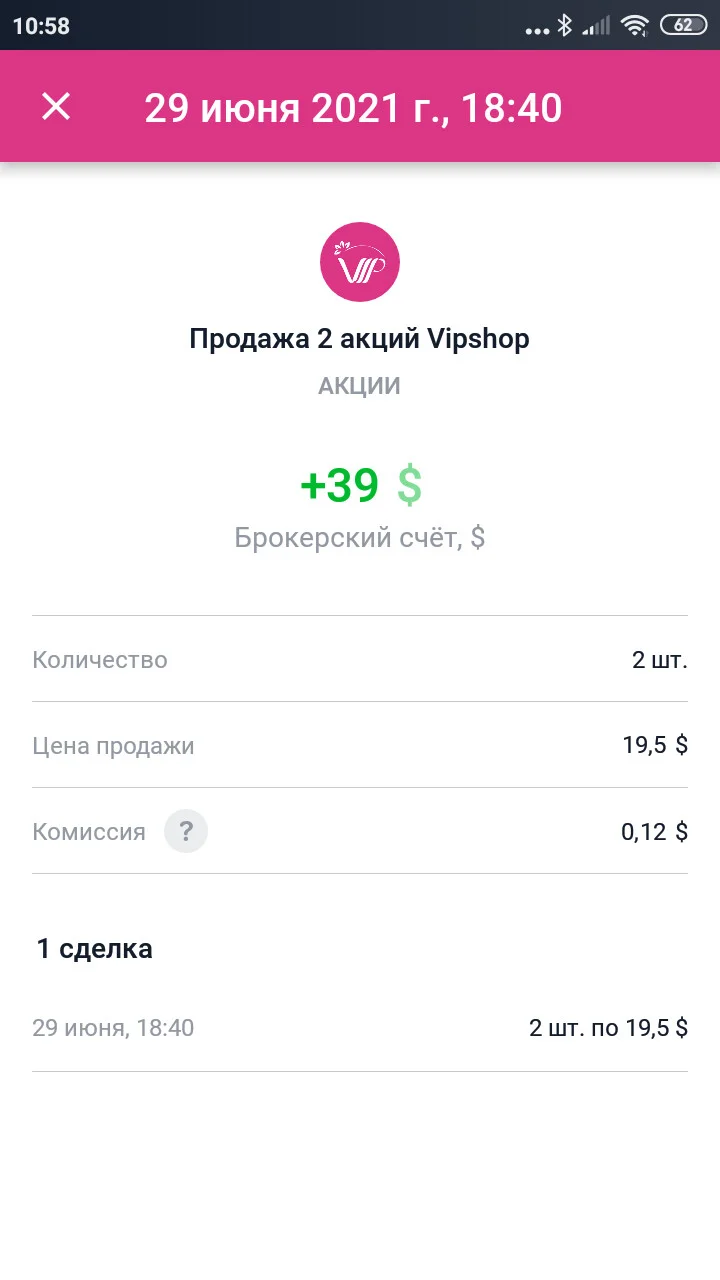720x1280 pixels.
Task: Select the header date 29 июня 2021 г., 18:40
Action: (353, 107)
